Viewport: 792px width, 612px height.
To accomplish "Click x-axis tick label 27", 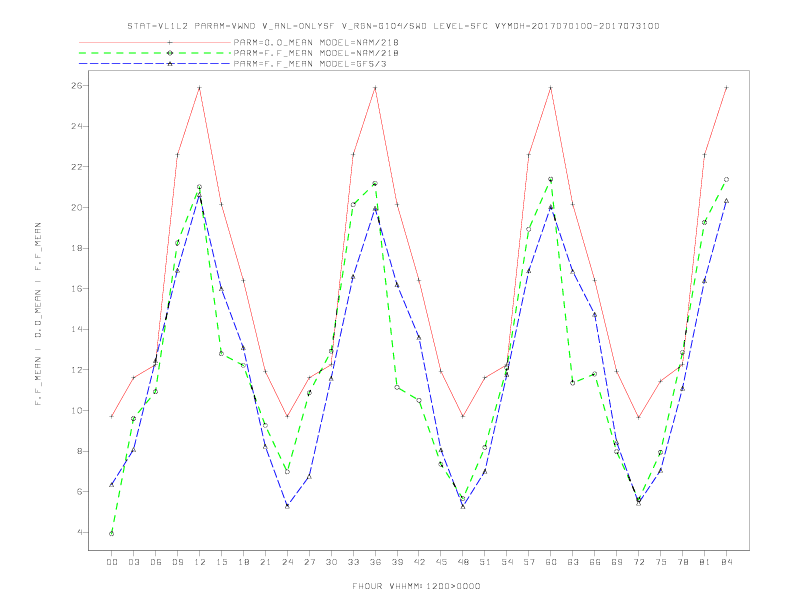I will coord(309,562).
